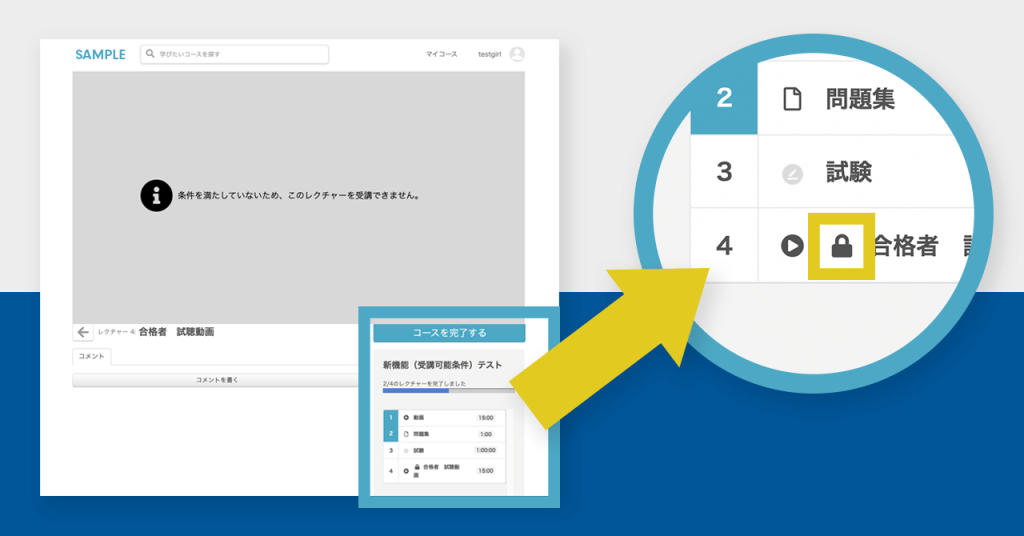Click the enlarged 試験 label
Viewport: 1024px width, 536px height.
(x=849, y=172)
